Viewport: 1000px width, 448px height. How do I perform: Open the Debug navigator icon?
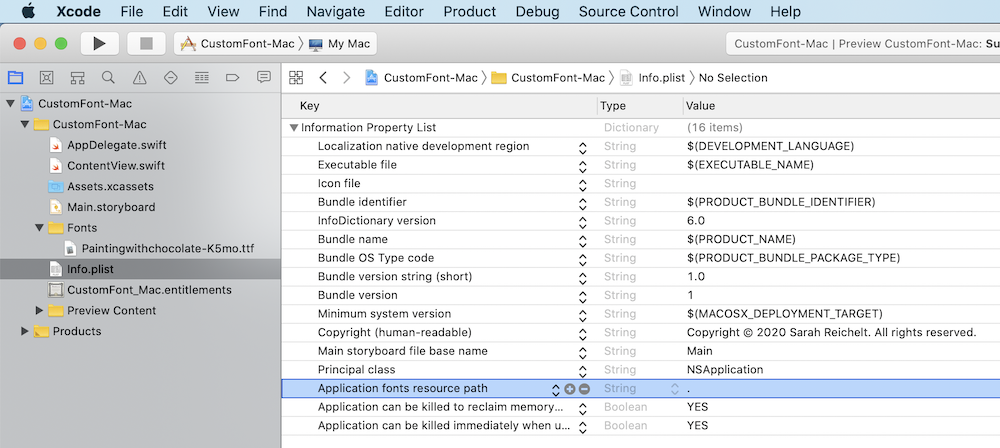(202, 78)
